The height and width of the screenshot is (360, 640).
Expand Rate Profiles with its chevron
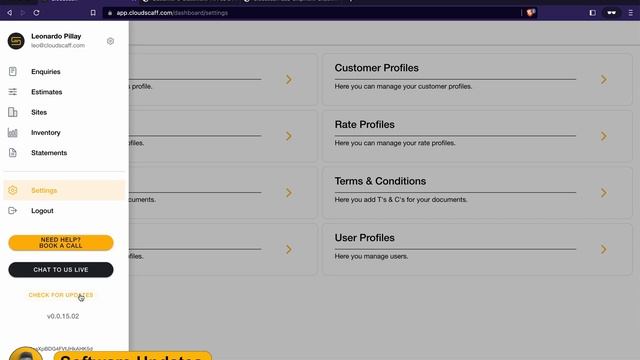[x=604, y=136]
